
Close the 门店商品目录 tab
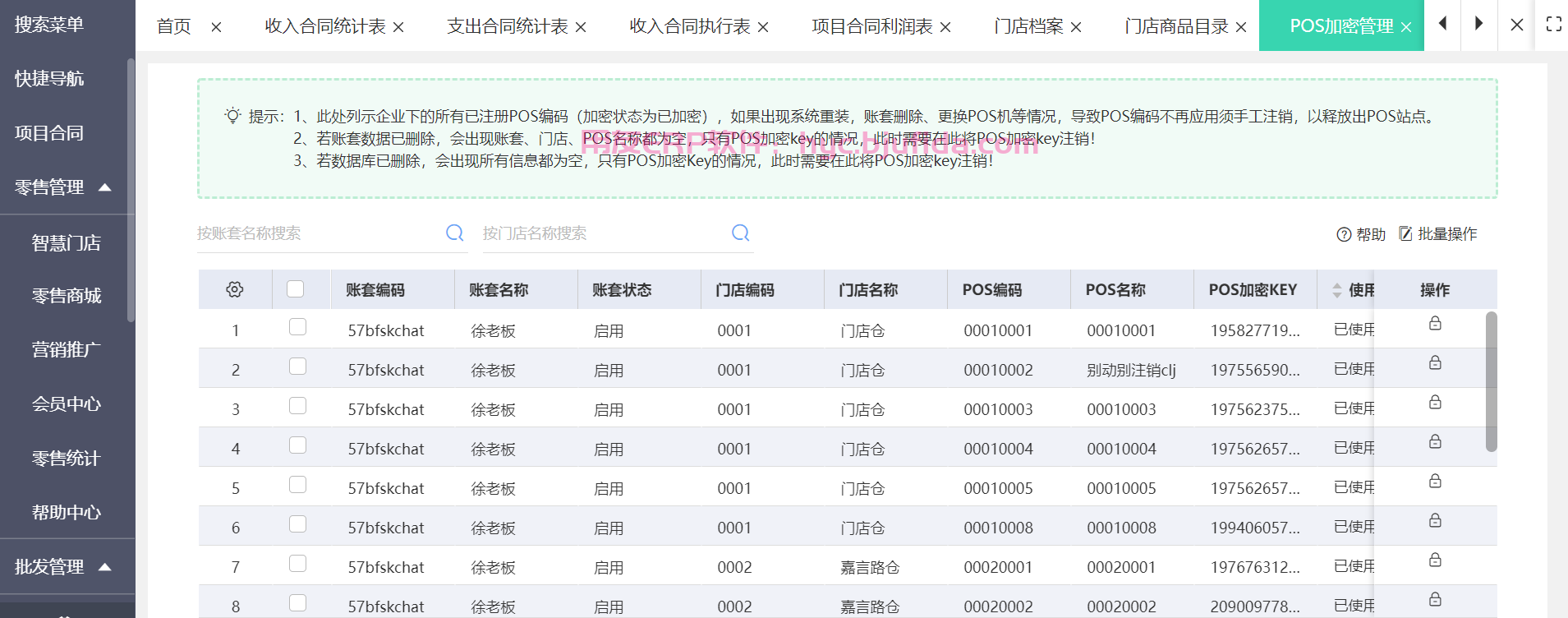(x=1241, y=27)
